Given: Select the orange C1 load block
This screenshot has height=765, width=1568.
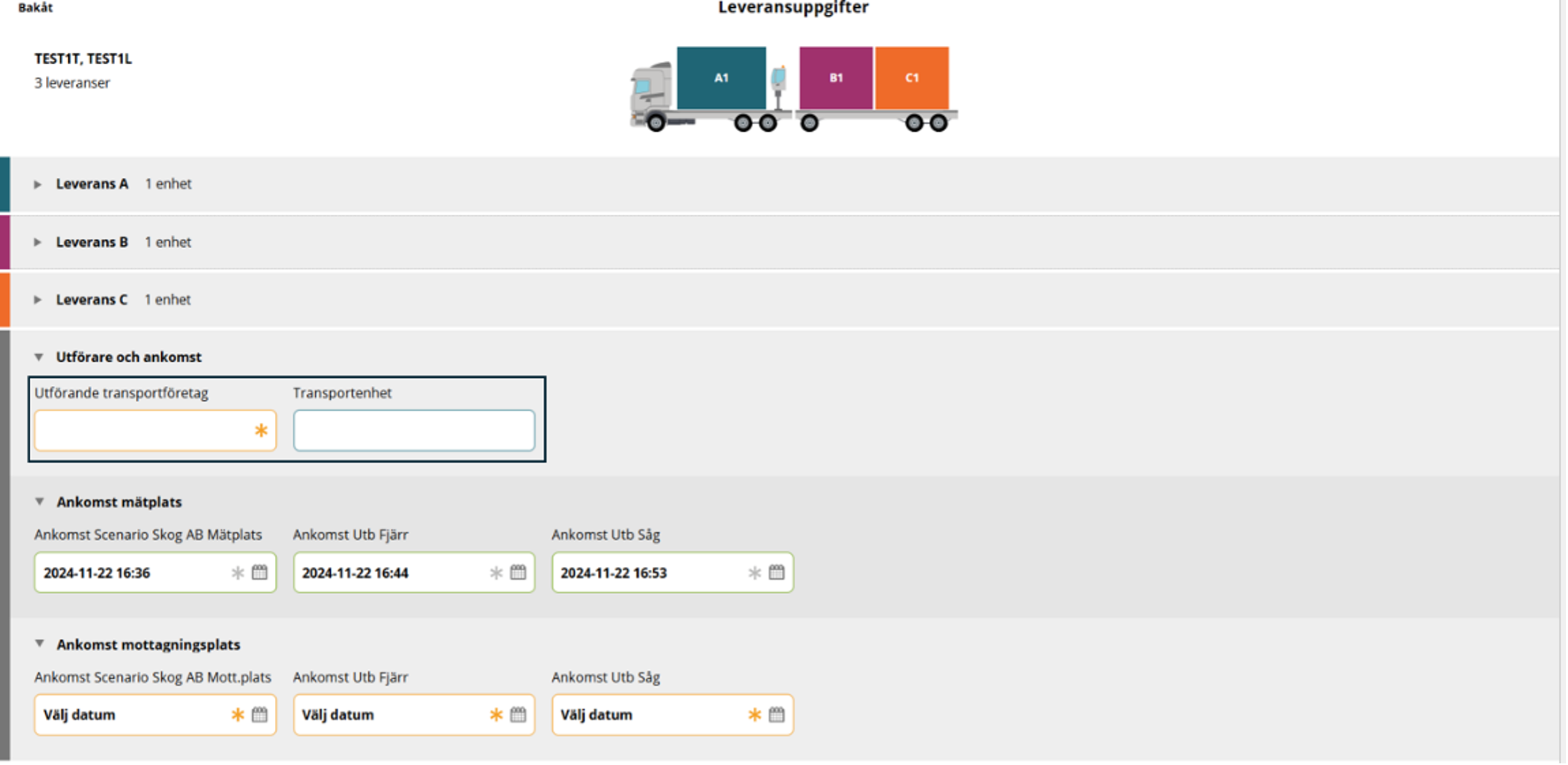Looking at the screenshot, I should click(912, 78).
